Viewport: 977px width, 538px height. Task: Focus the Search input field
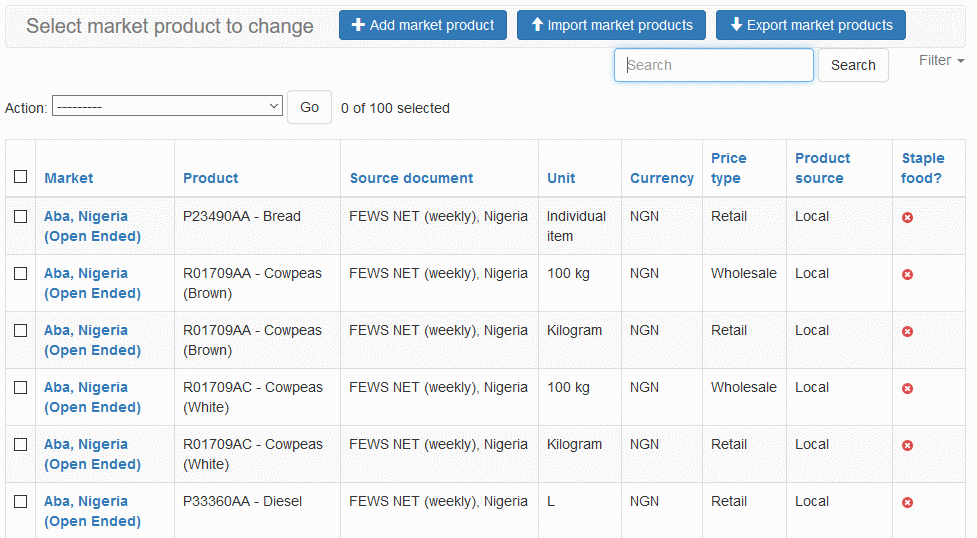713,65
